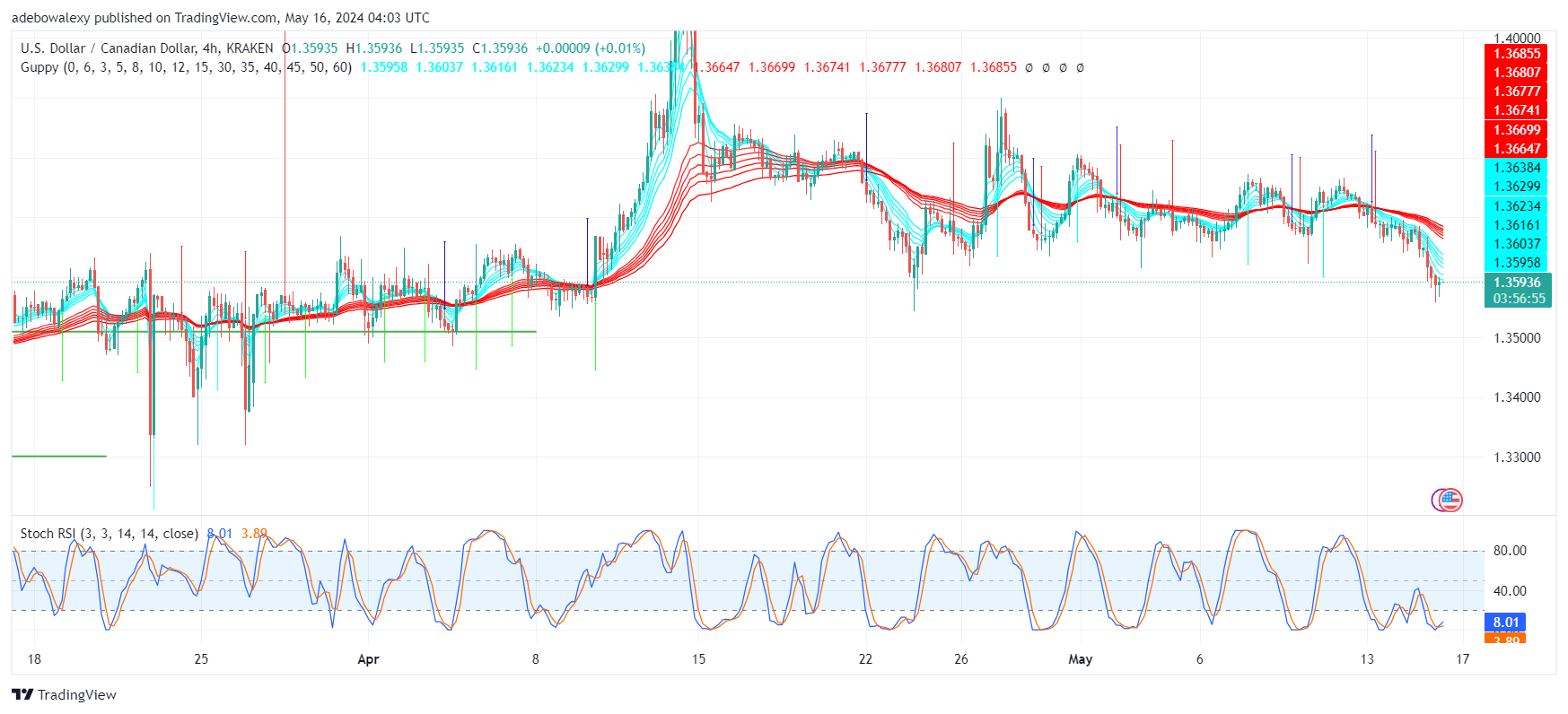The image size is (1568, 714).
Task: Click the 1.34000 price scale level
Action: coord(1517,397)
